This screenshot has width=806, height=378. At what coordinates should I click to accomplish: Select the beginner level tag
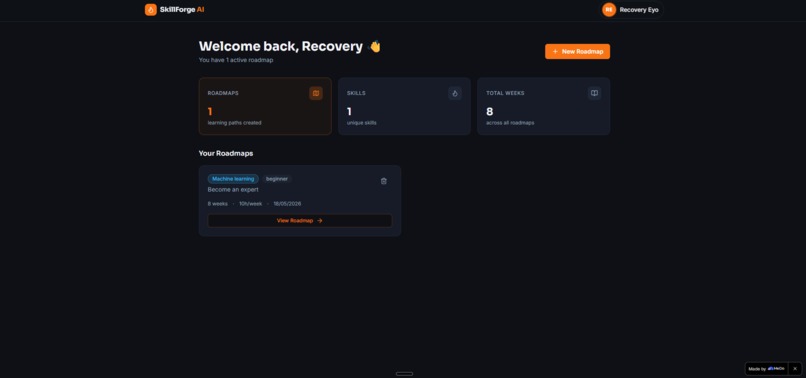[277, 179]
